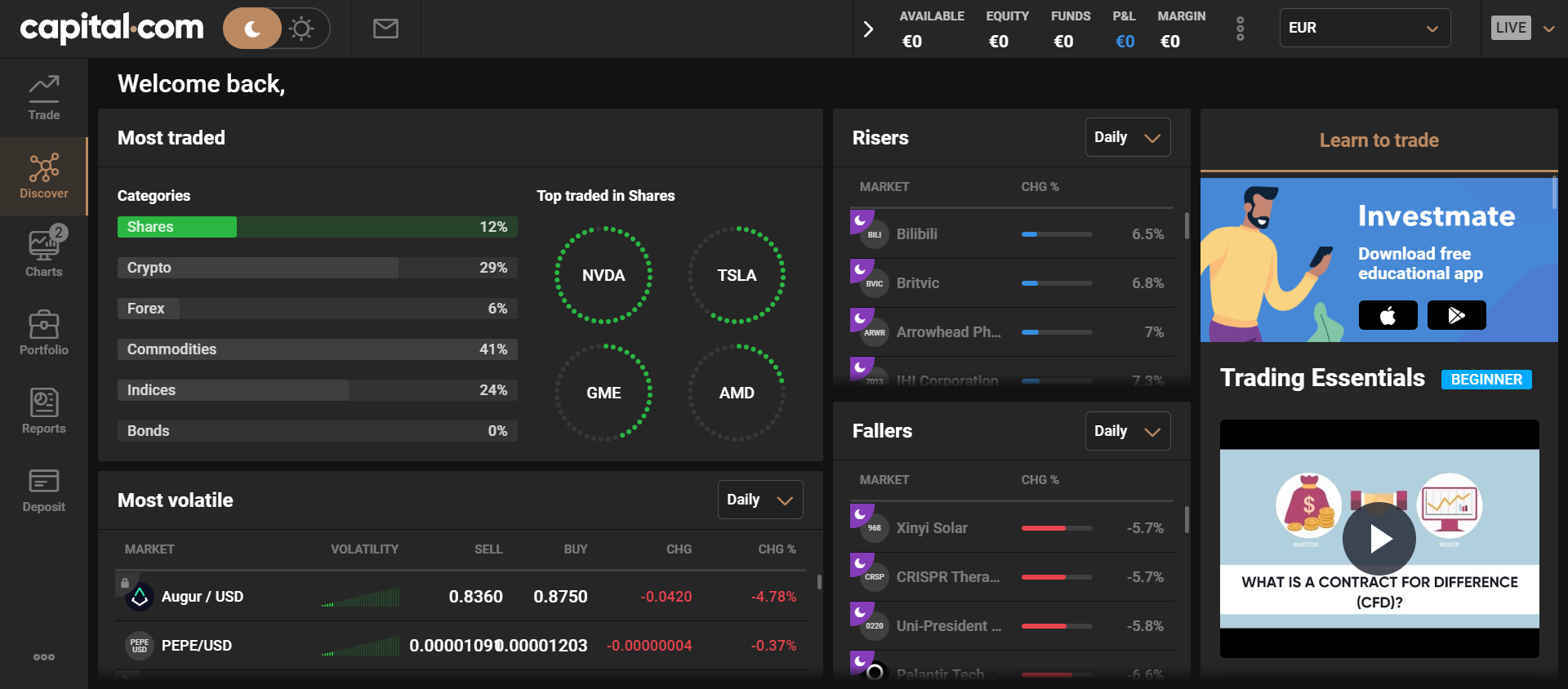Open the Most volatile Daily dropdown

coord(760,500)
